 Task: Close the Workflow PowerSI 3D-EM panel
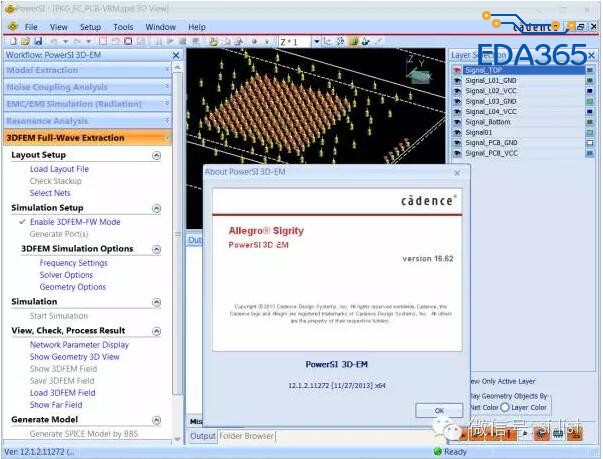click(x=176, y=55)
